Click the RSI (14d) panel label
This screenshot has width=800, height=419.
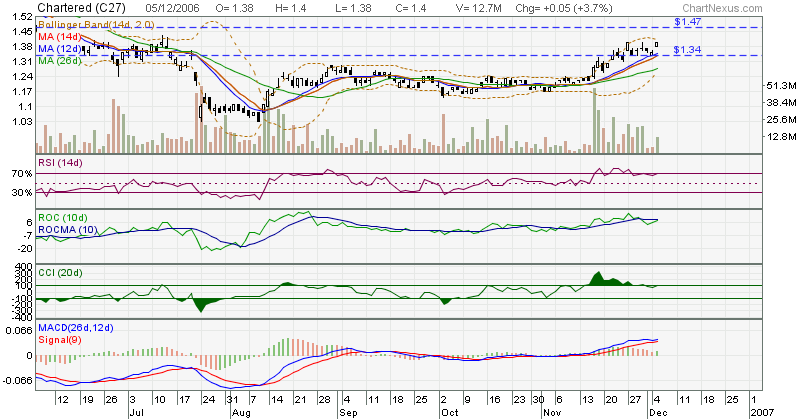60,163
